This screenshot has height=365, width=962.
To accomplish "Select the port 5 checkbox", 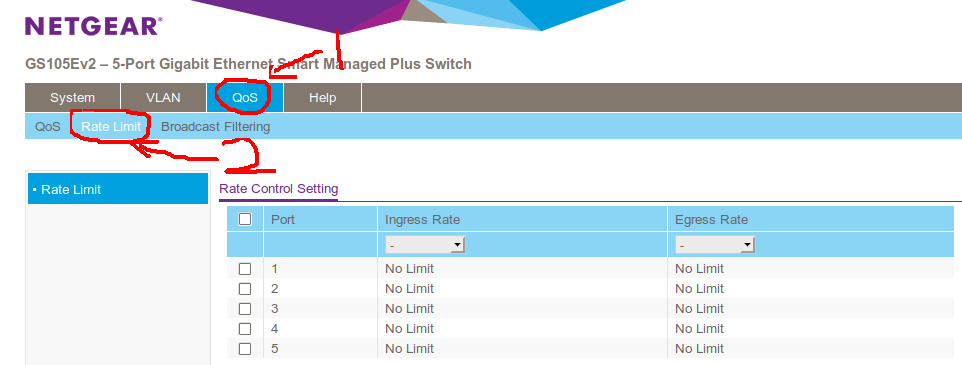I will 245,348.
